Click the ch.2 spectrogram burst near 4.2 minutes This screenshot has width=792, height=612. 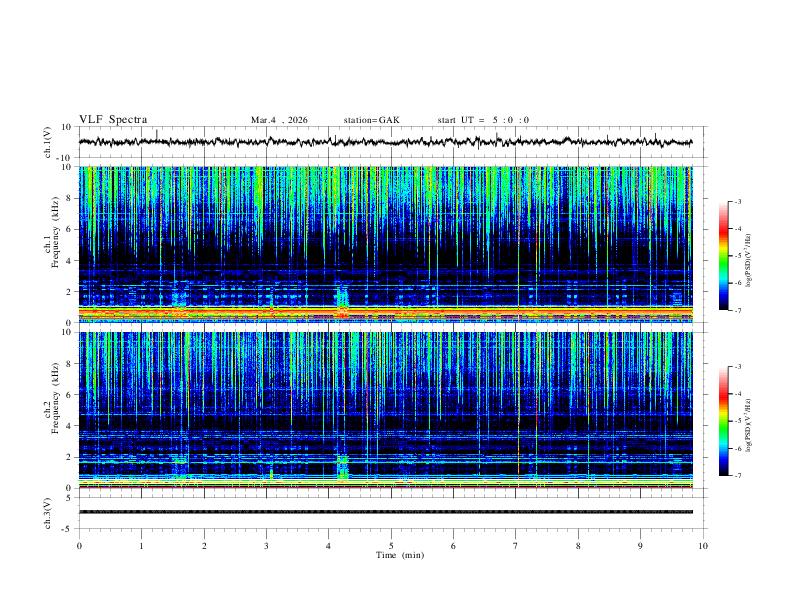point(342,467)
